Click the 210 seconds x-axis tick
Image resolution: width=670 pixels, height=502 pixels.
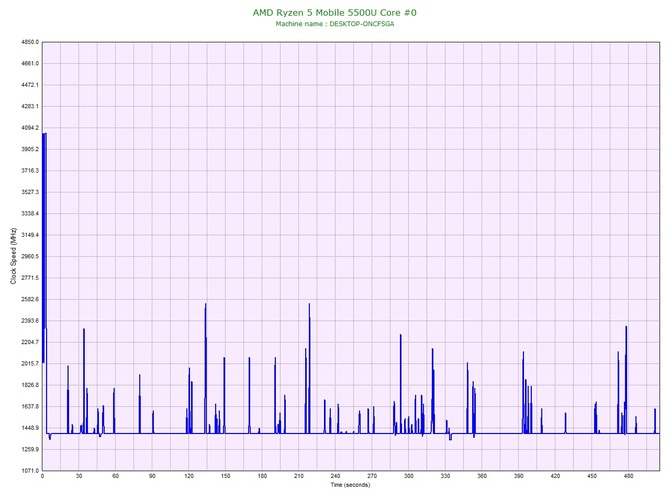299,476
